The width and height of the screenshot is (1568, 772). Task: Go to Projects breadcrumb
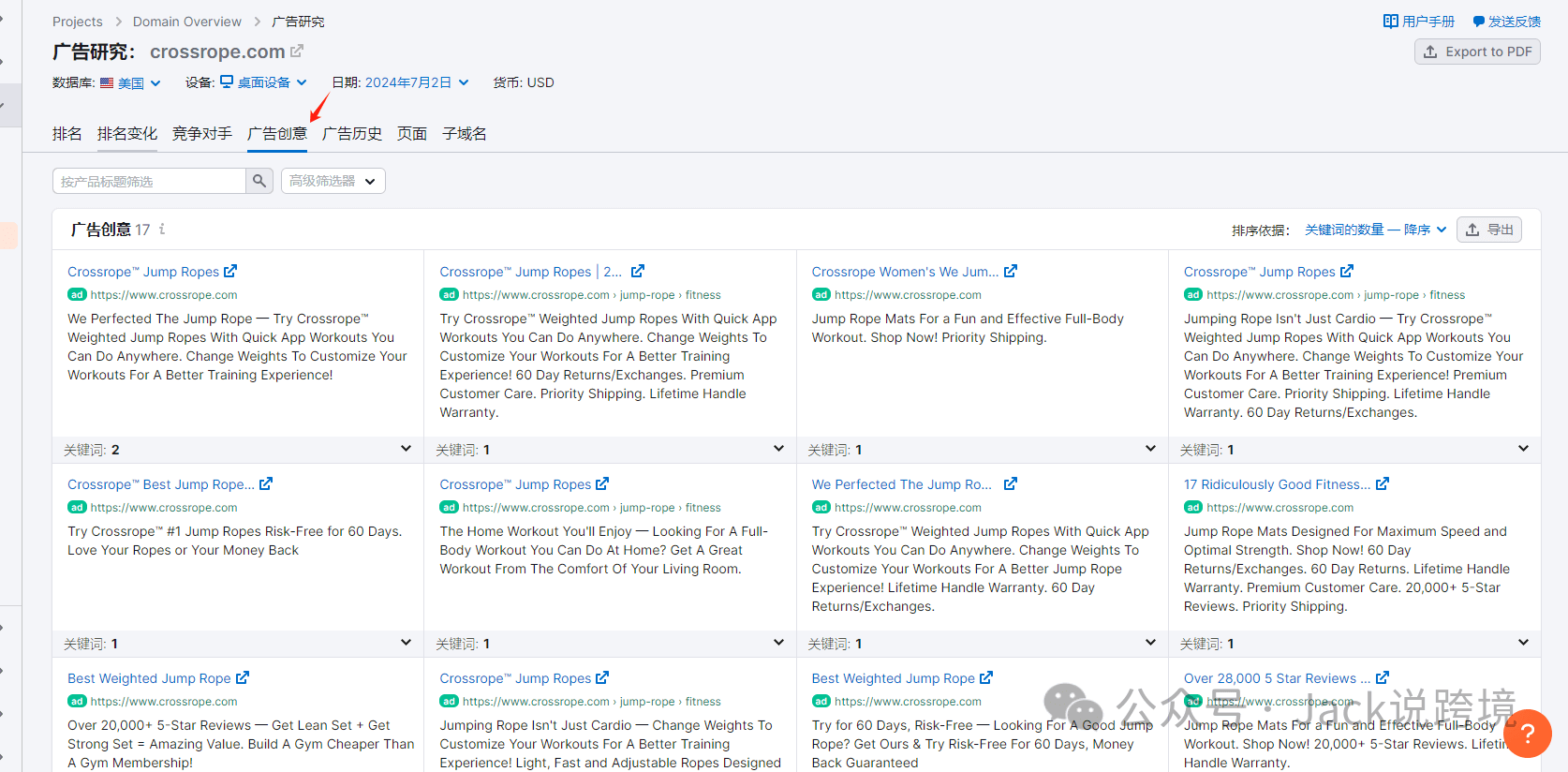tap(78, 22)
